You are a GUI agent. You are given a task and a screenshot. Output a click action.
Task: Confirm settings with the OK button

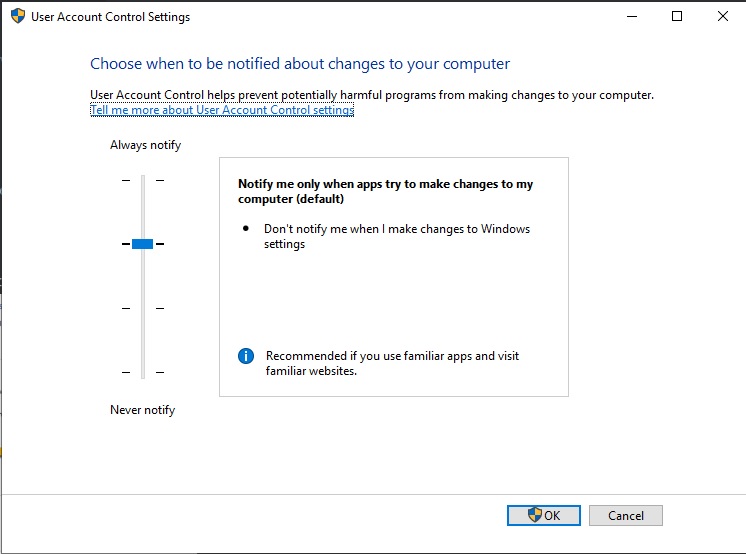coord(543,516)
